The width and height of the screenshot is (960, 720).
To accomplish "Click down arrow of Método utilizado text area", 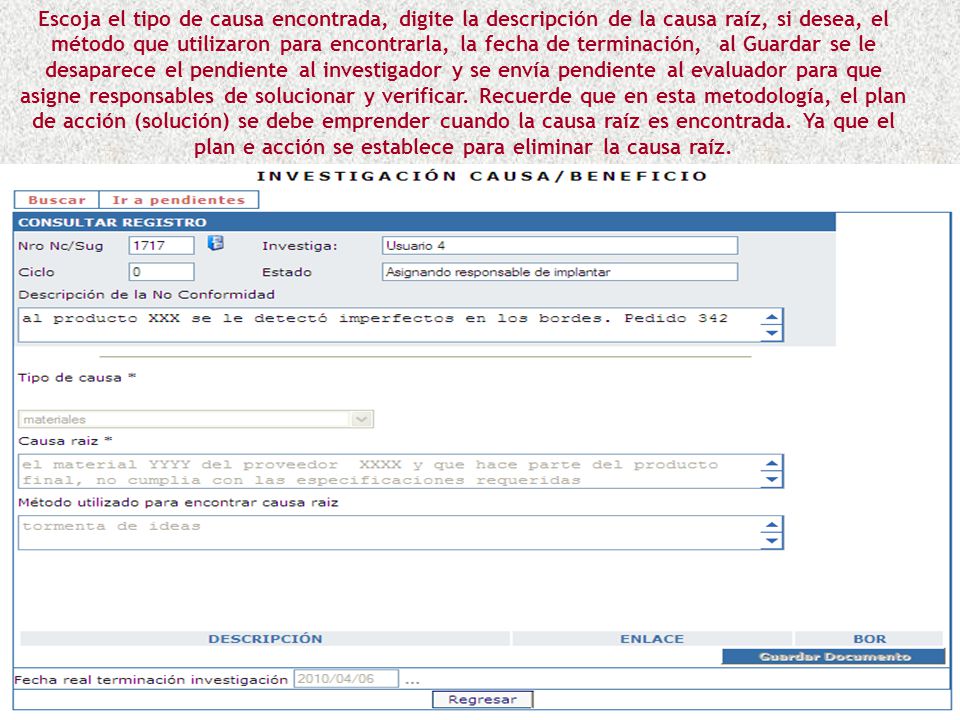I will (x=772, y=541).
